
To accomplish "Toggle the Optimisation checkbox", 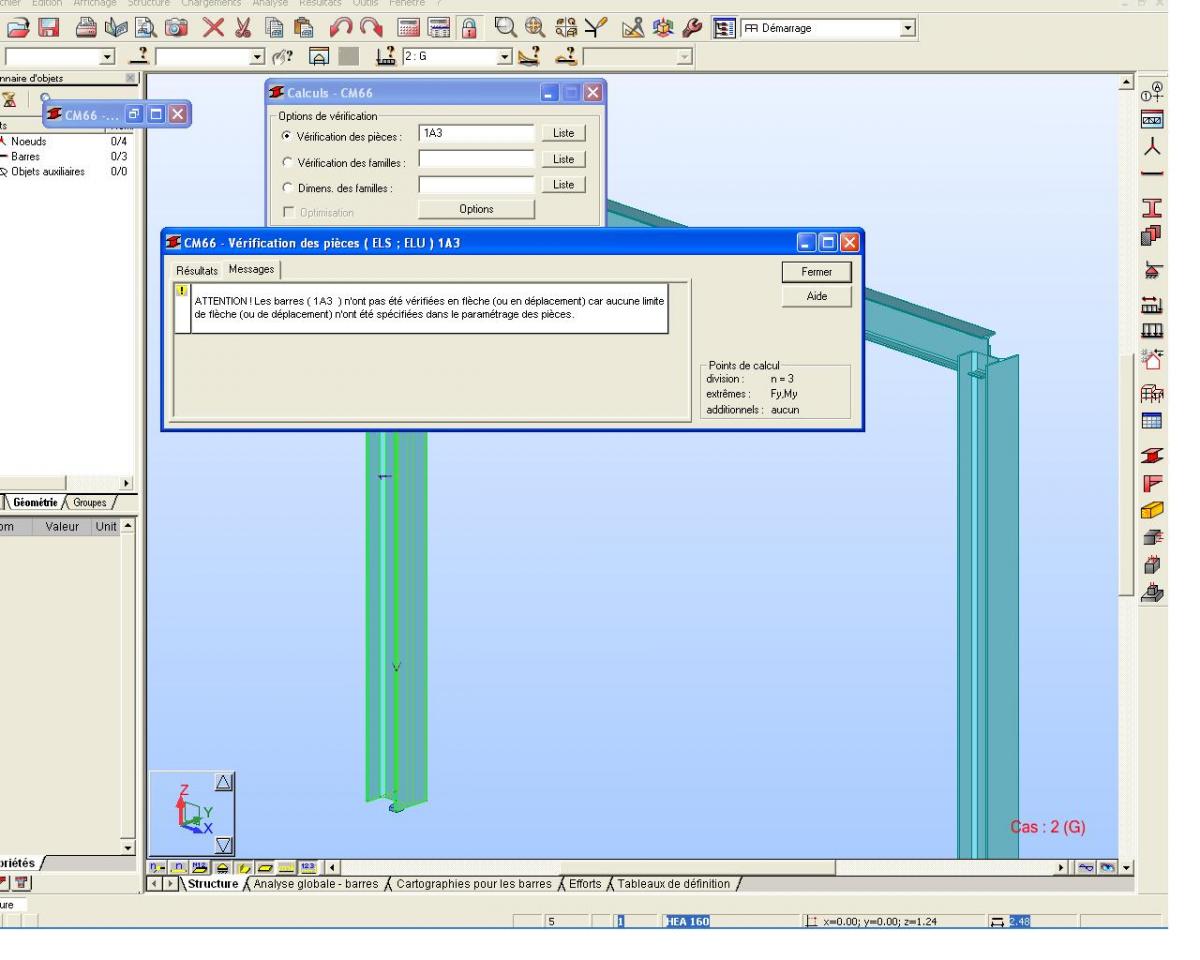I will (288, 212).
